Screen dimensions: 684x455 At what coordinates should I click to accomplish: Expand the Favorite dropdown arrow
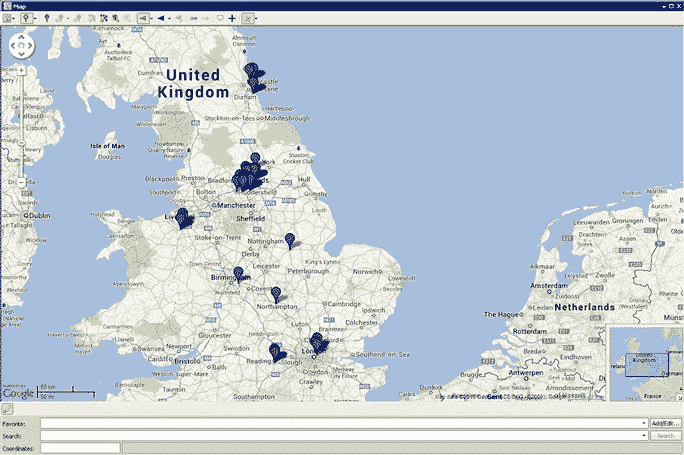pos(644,423)
